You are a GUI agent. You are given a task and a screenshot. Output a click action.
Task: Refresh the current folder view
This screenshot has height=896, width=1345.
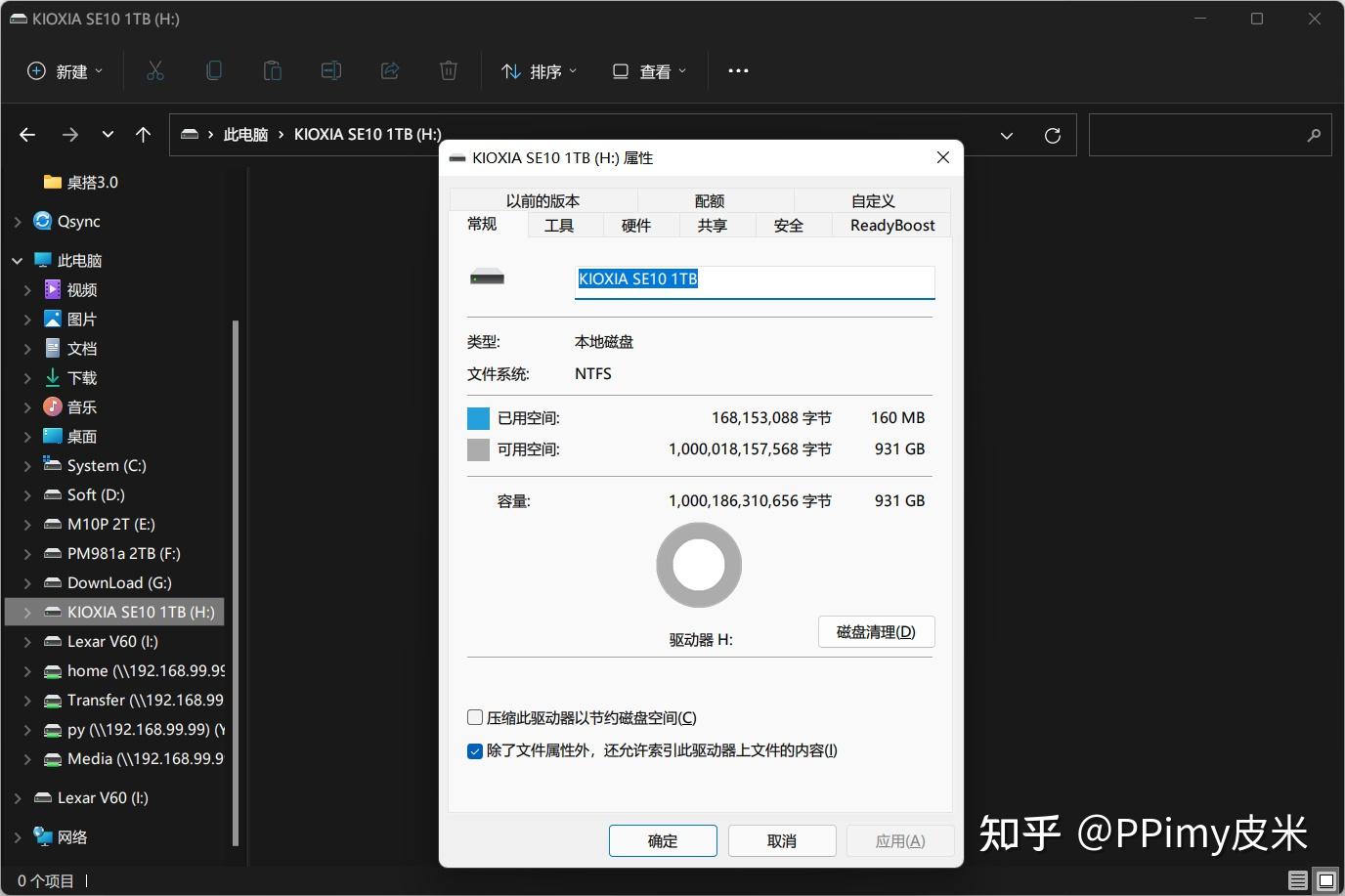[x=1053, y=135]
